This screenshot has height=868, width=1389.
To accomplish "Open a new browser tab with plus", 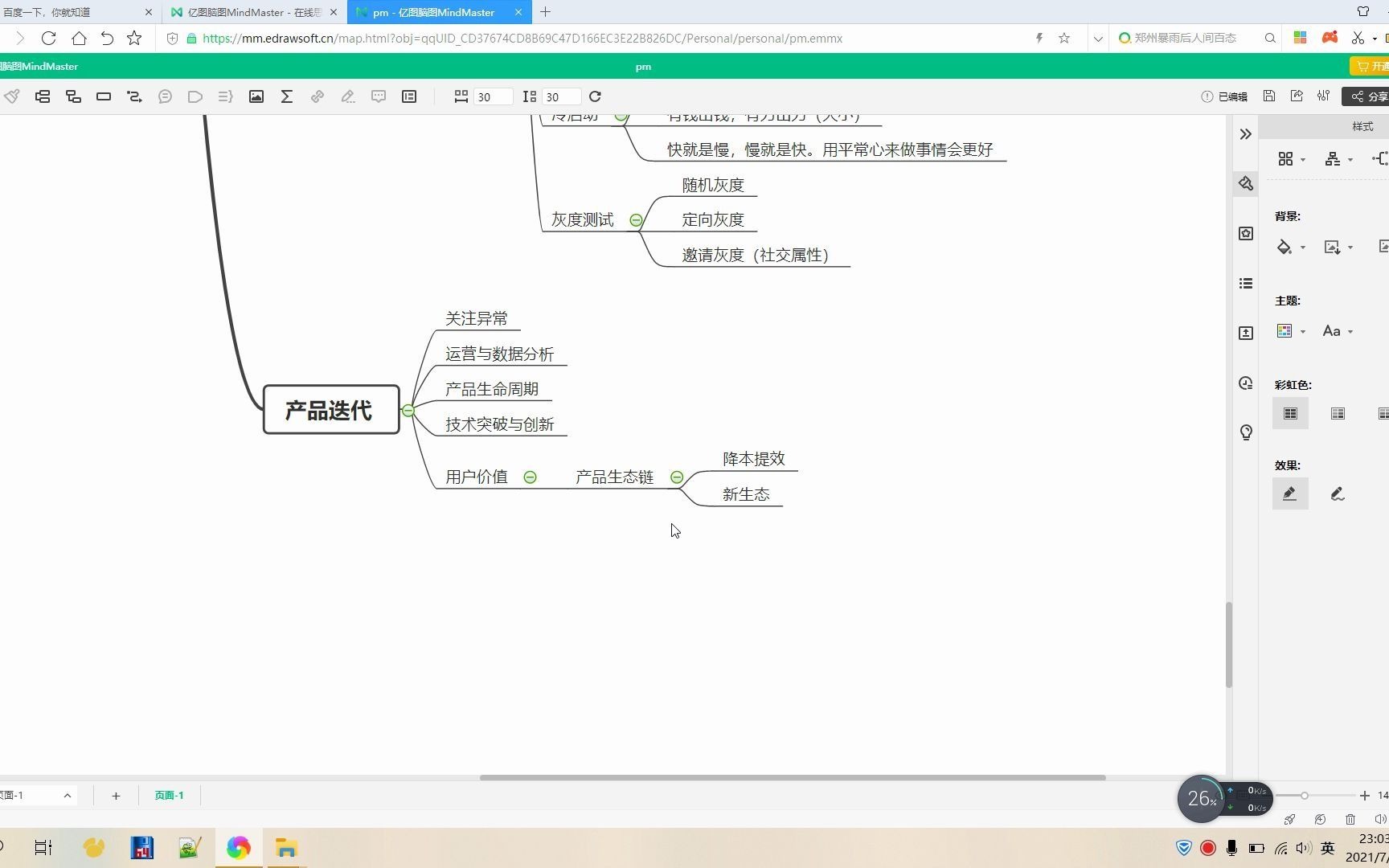I will pyautogui.click(x=546, y=12).
